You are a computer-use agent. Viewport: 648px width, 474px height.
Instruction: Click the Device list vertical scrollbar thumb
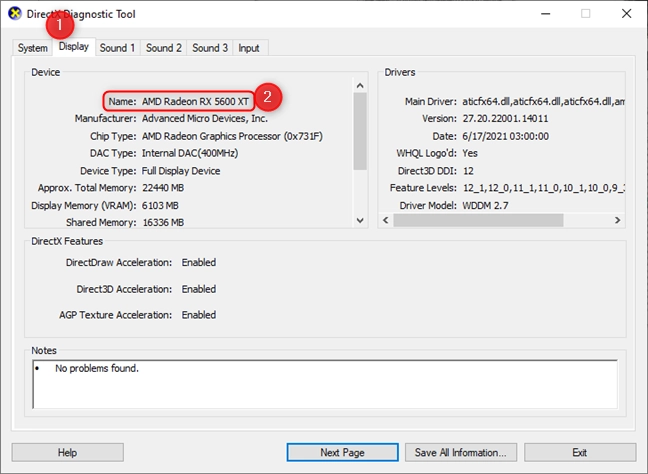[x=360, y=131]
